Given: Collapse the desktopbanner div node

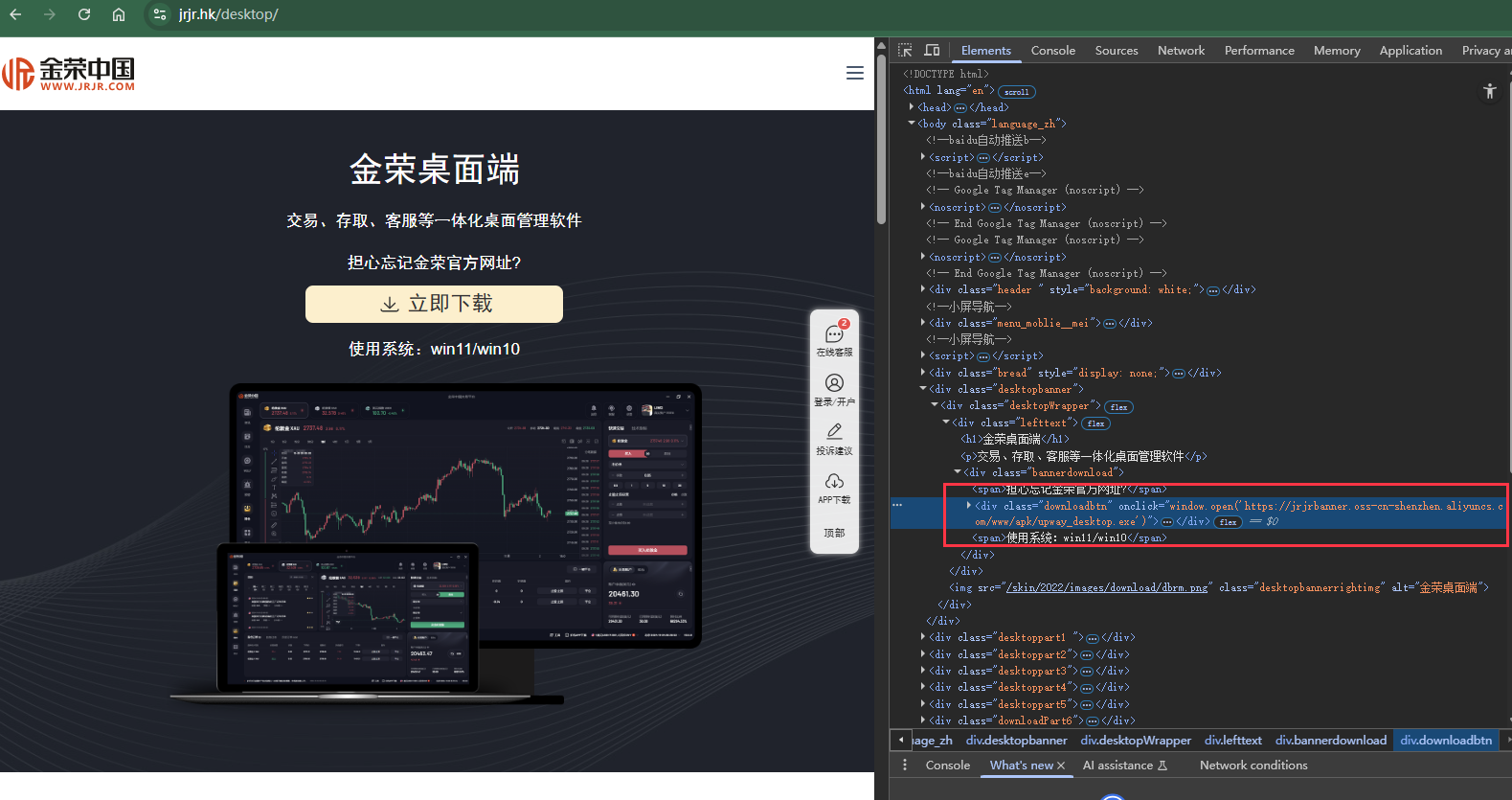Looking at the screenshot, I should [923, 389].
